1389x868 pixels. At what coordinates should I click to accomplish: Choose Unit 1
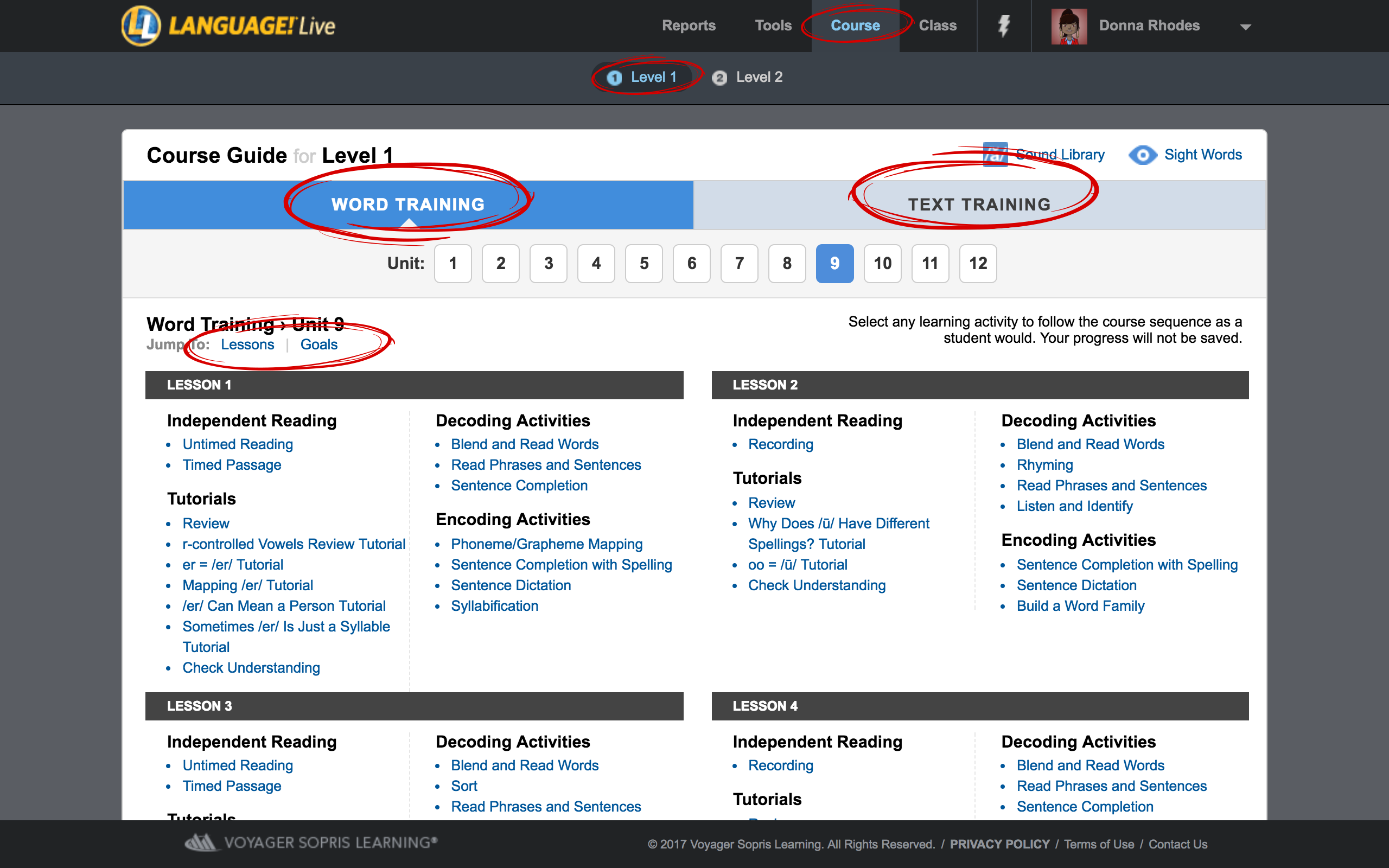tap(453, 264)
